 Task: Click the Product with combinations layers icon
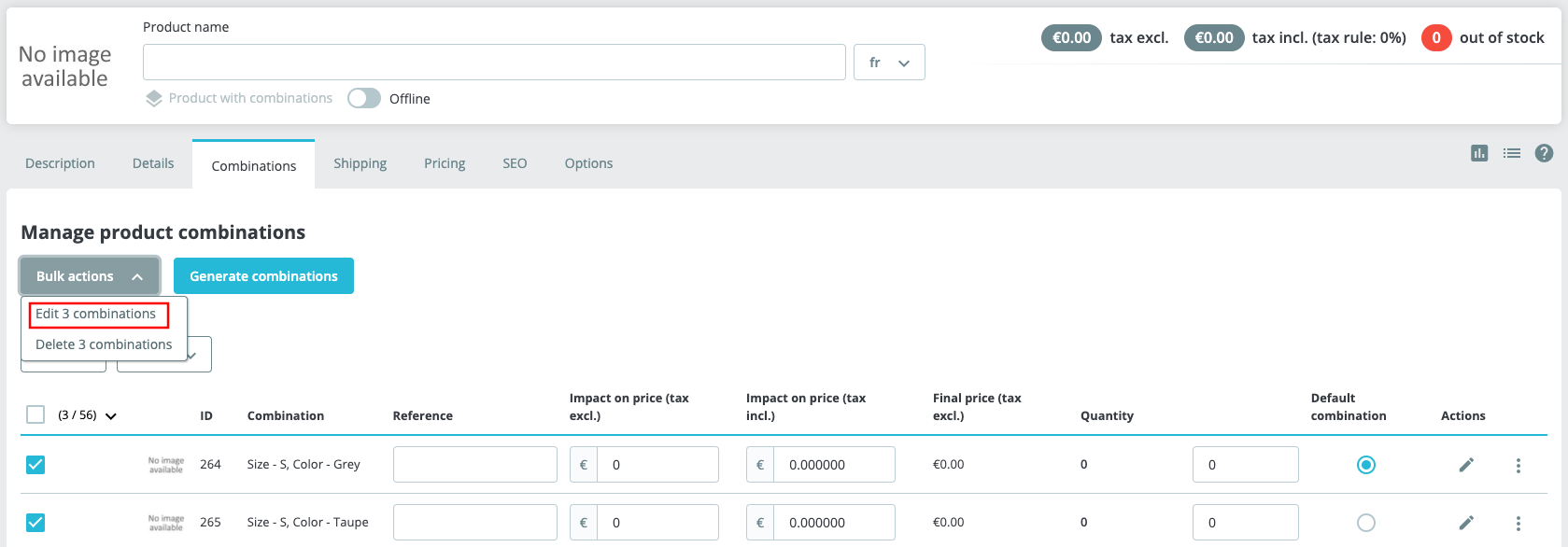[x=154, y=99]
